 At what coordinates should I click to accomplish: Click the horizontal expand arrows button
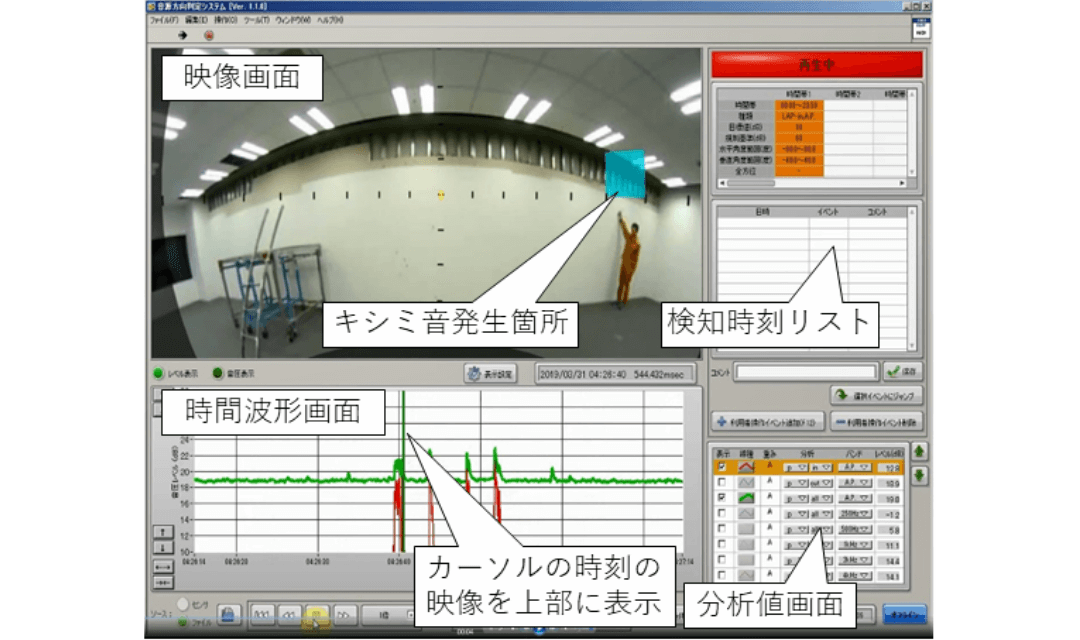[x=163, y=566]
